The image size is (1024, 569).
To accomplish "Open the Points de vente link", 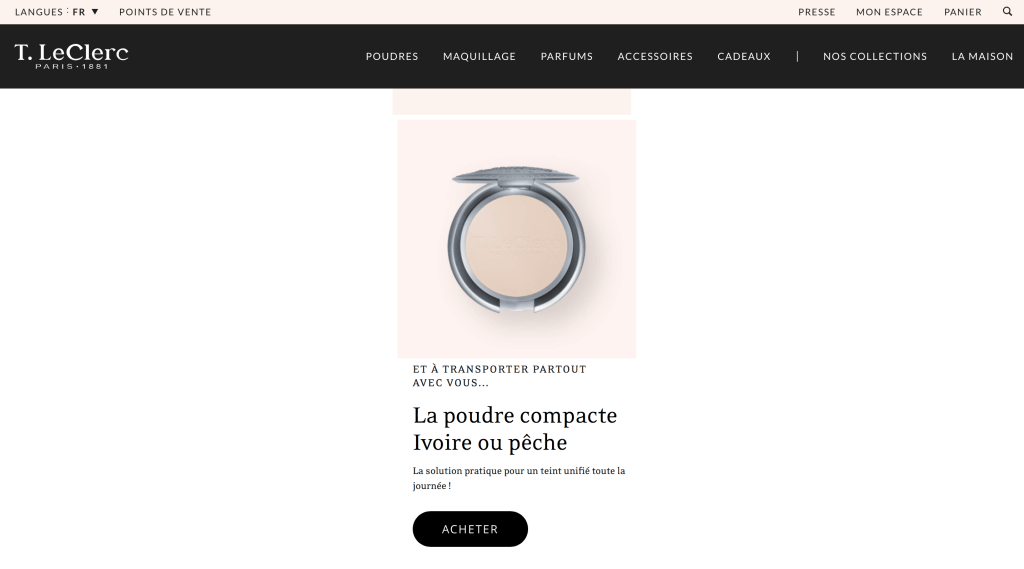I will coord(165,12).
